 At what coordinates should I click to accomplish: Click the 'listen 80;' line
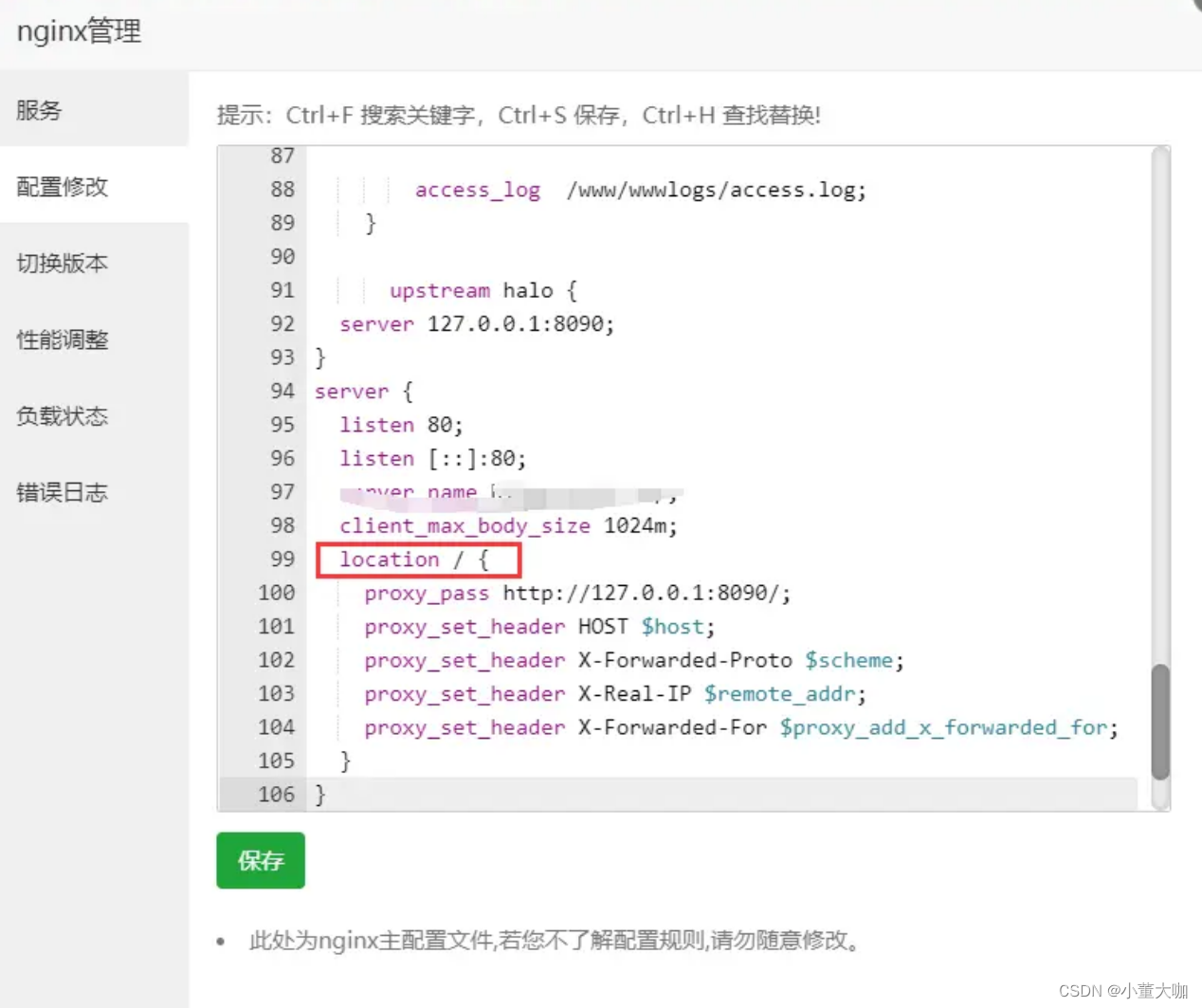click(401, 425)
